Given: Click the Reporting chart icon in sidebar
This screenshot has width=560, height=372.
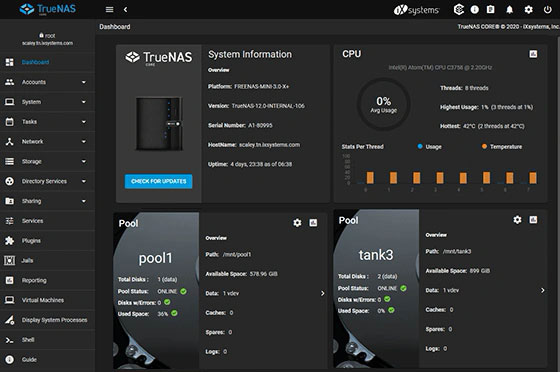Looking at the screenshot, I should 10,280.
